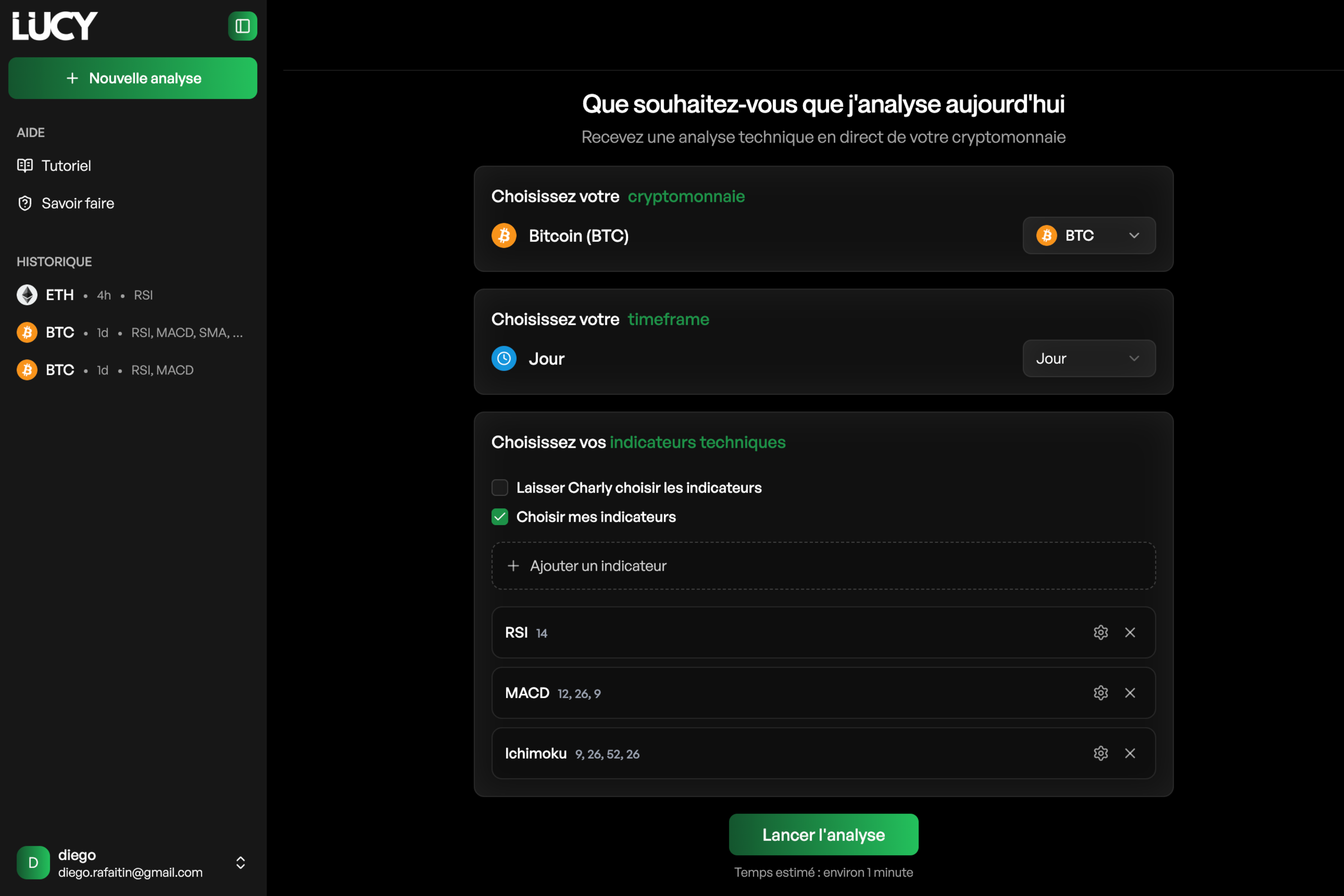This screenshot has height=896, width=1344.
Task: Open Ichimoku indicator settings gear
Action: 1101,754
